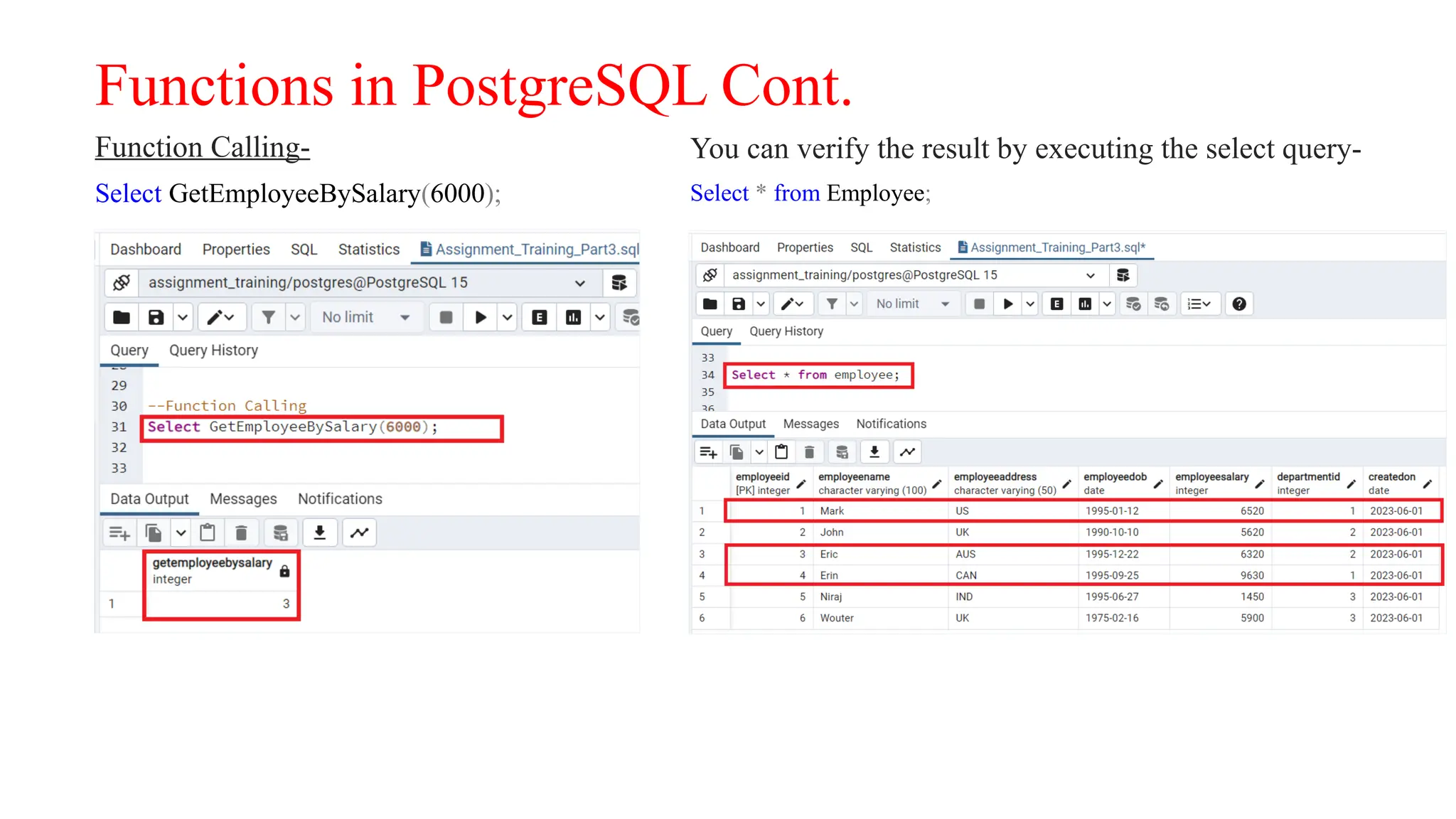Click employeesalary column header
Viewport: 1456px width, 819px height.
coord(1219,483)
